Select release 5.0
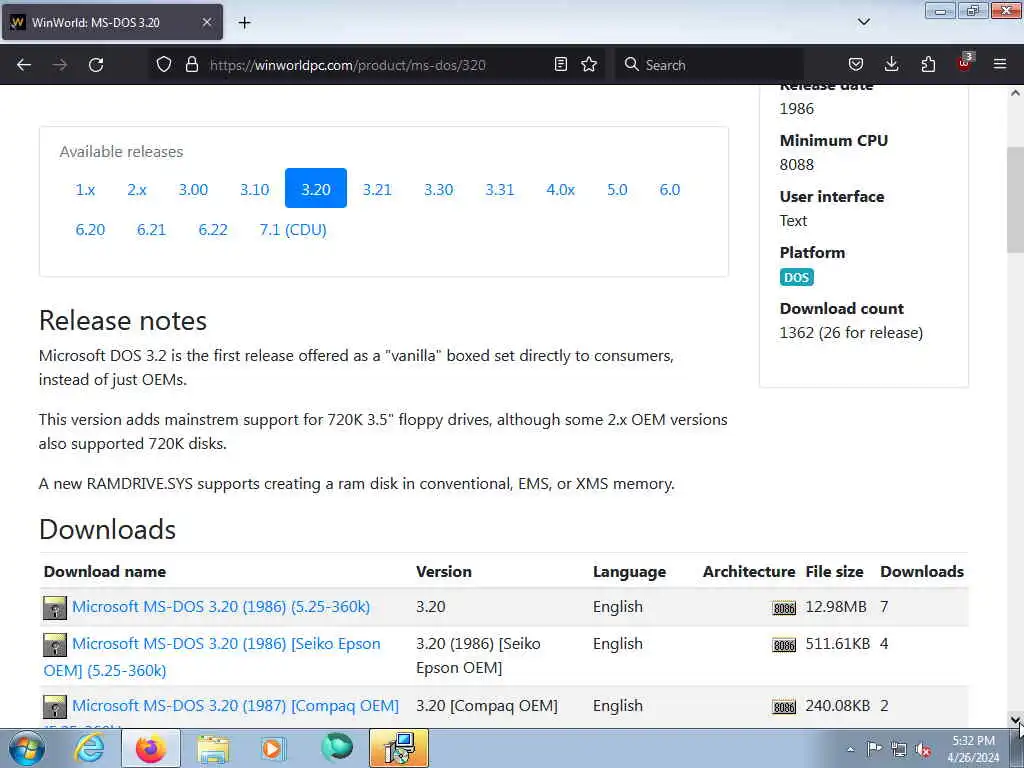This screenshot has width=1024, height=768. tap(617, 189)
